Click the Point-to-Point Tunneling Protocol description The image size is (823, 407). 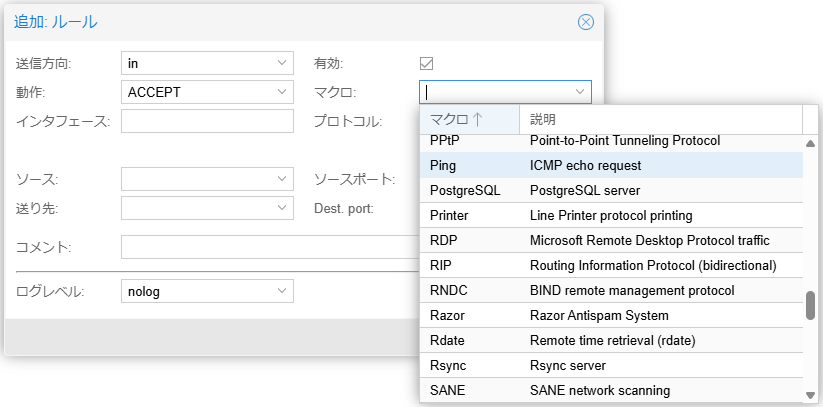click(625, 141)
